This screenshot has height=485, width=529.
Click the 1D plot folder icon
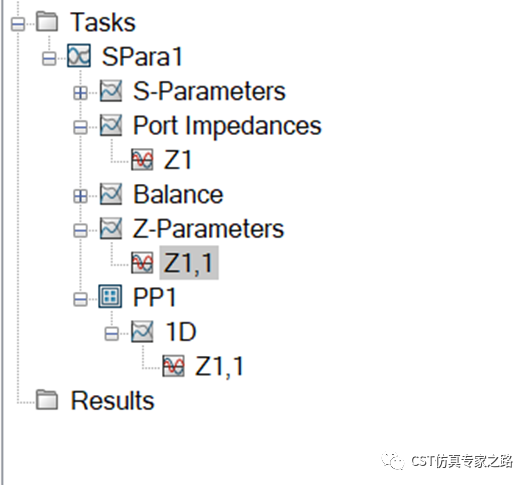pos(142,331)
